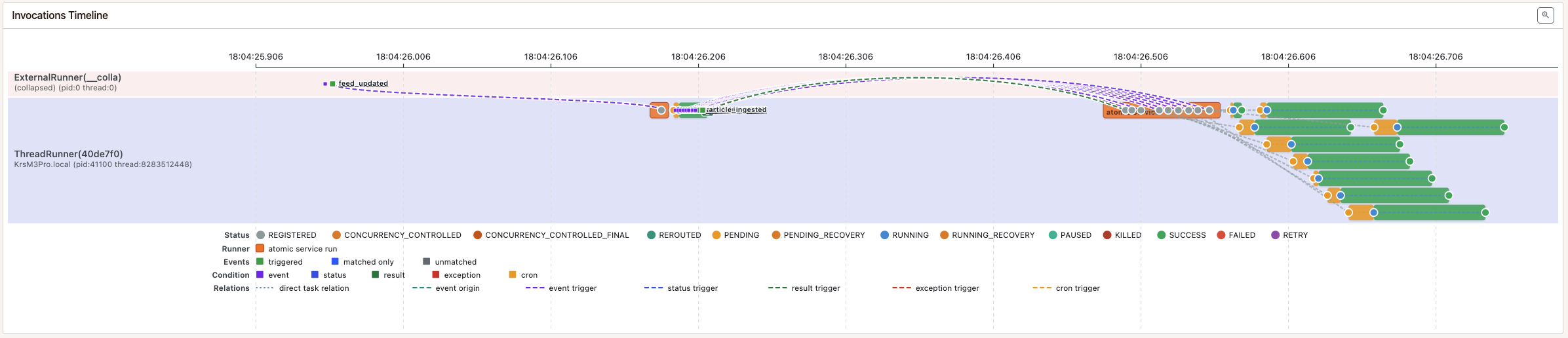Click the 18:04:26.006 time axis label
Screen dimensions: 1568x338
pyautogui.click(x=403, y=56)
